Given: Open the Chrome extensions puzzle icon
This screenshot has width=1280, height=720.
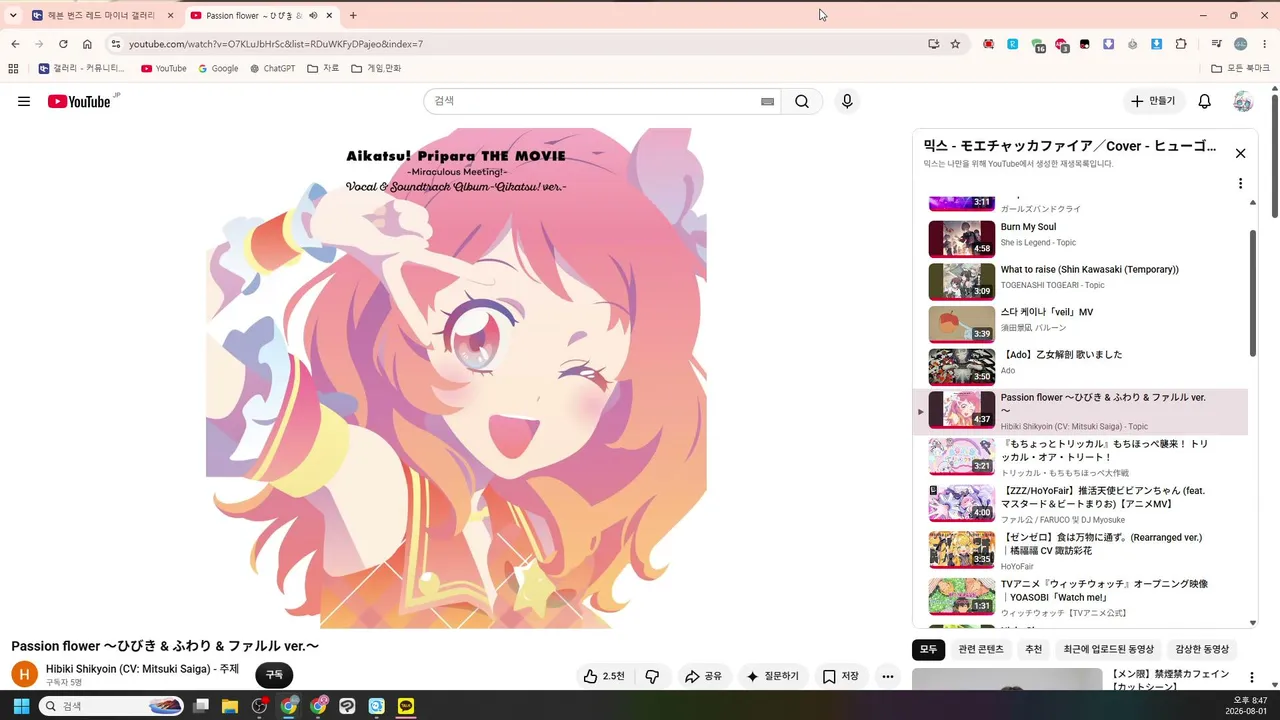Looking at the screenshot, I should (x=1181, y=44).
